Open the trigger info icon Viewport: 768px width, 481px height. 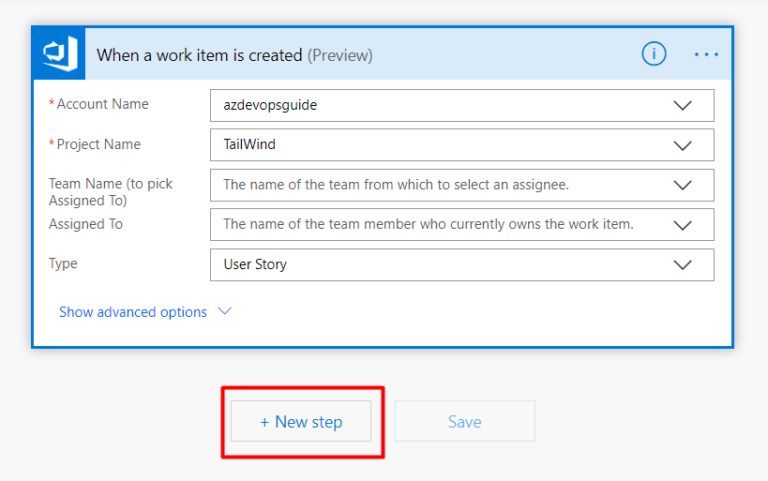pos(654,55)
